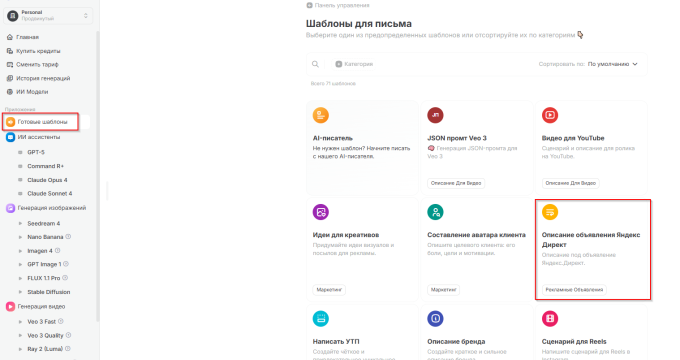Screen dimensions: 680x360
Task: Expand the Imagen 4 arrow
Action: click(20, 251)
